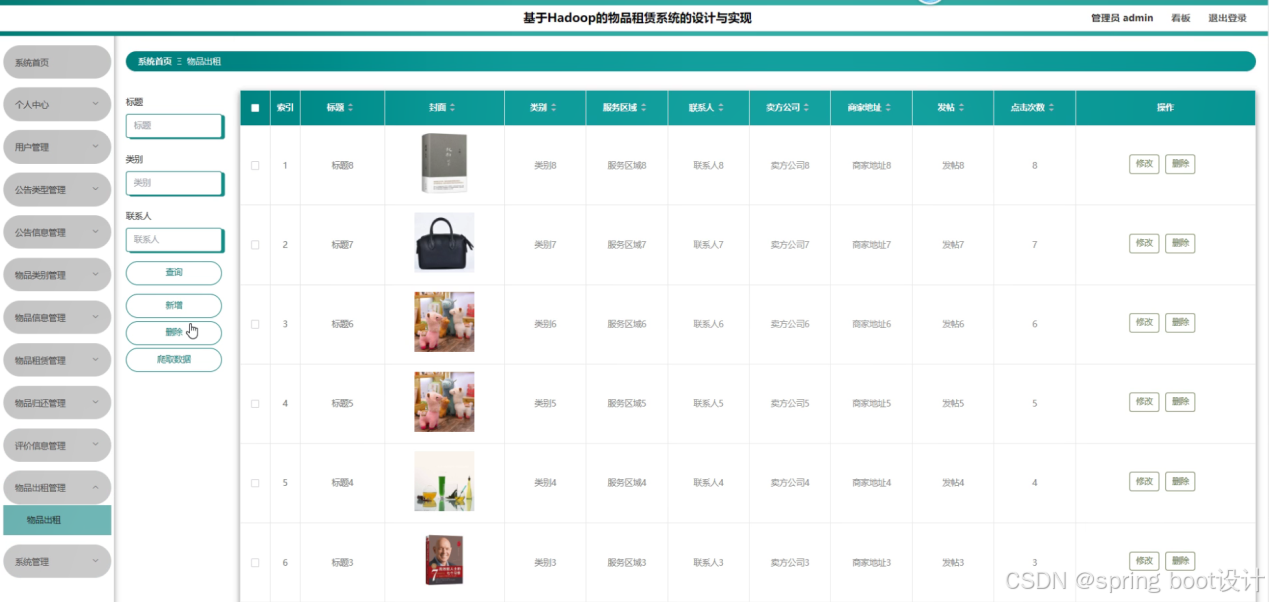Sort table by 商家地址 column sort arrows
The width and height of the screenshot is (1269, 602).
[888, 108]
